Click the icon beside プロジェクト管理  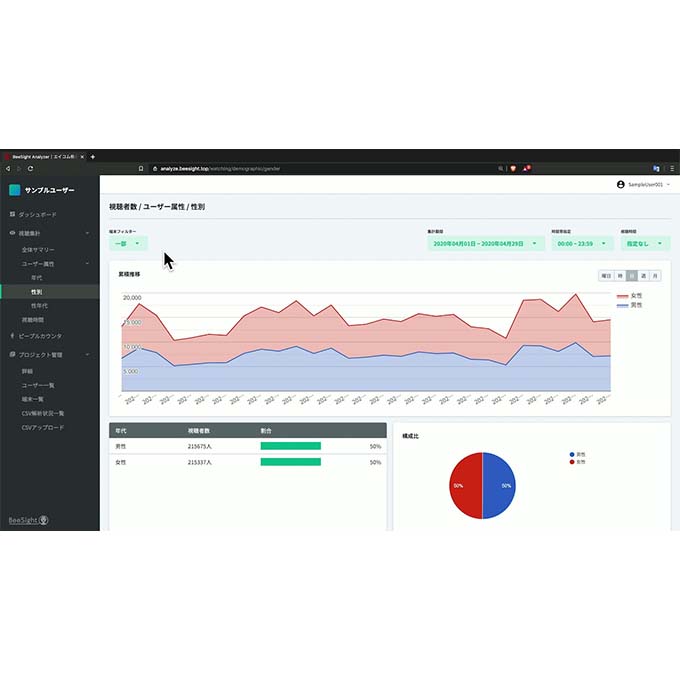pos(12,354)
